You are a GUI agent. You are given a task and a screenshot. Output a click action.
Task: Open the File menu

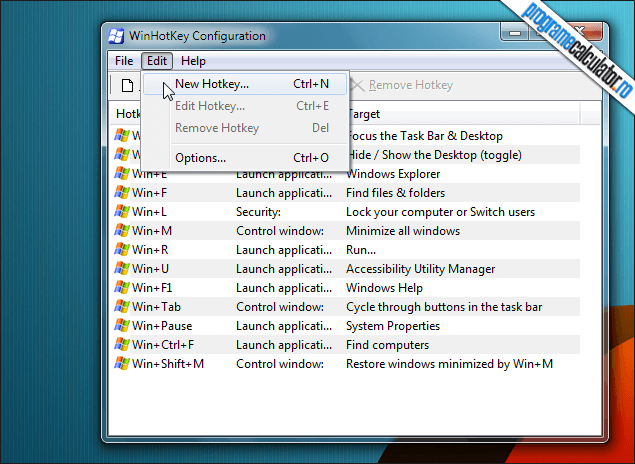point(124,61)
